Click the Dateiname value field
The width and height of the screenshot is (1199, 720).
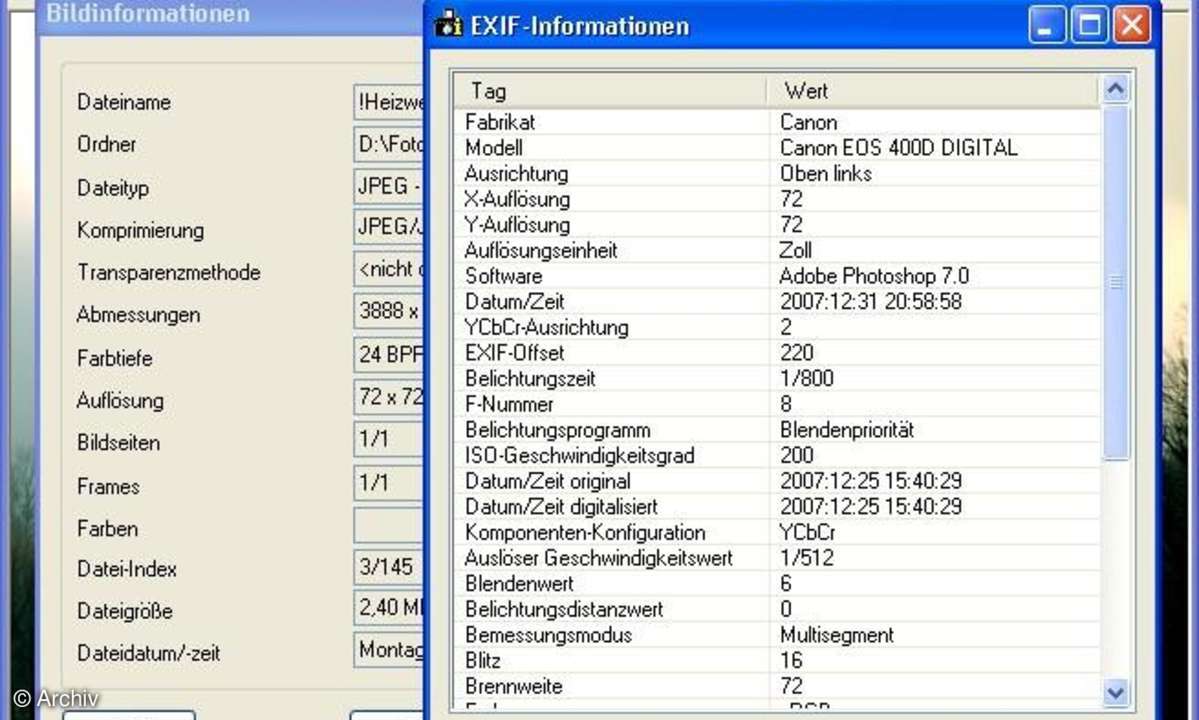(x=389, y=102)
